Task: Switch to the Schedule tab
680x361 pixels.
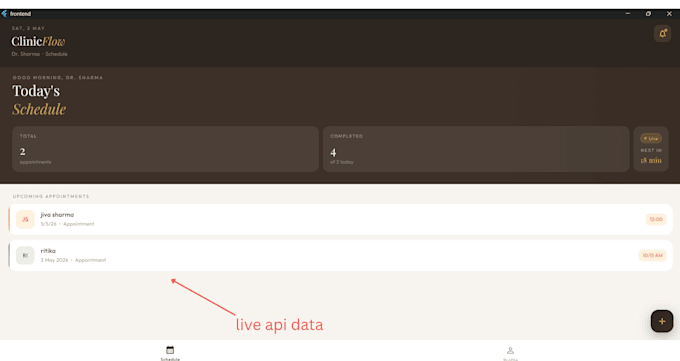Action: pyautogui.click(x=170, y=353)
